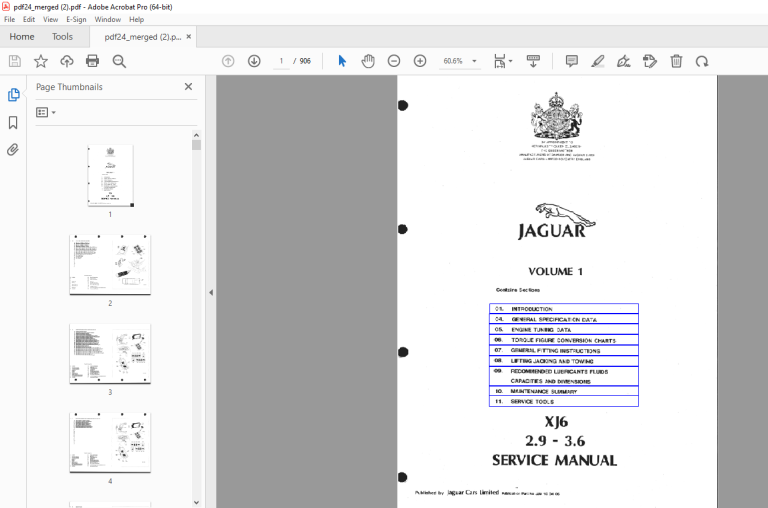
Task: Follow LIFTING JACKING AND TOWING link
Action: (564, 361)
